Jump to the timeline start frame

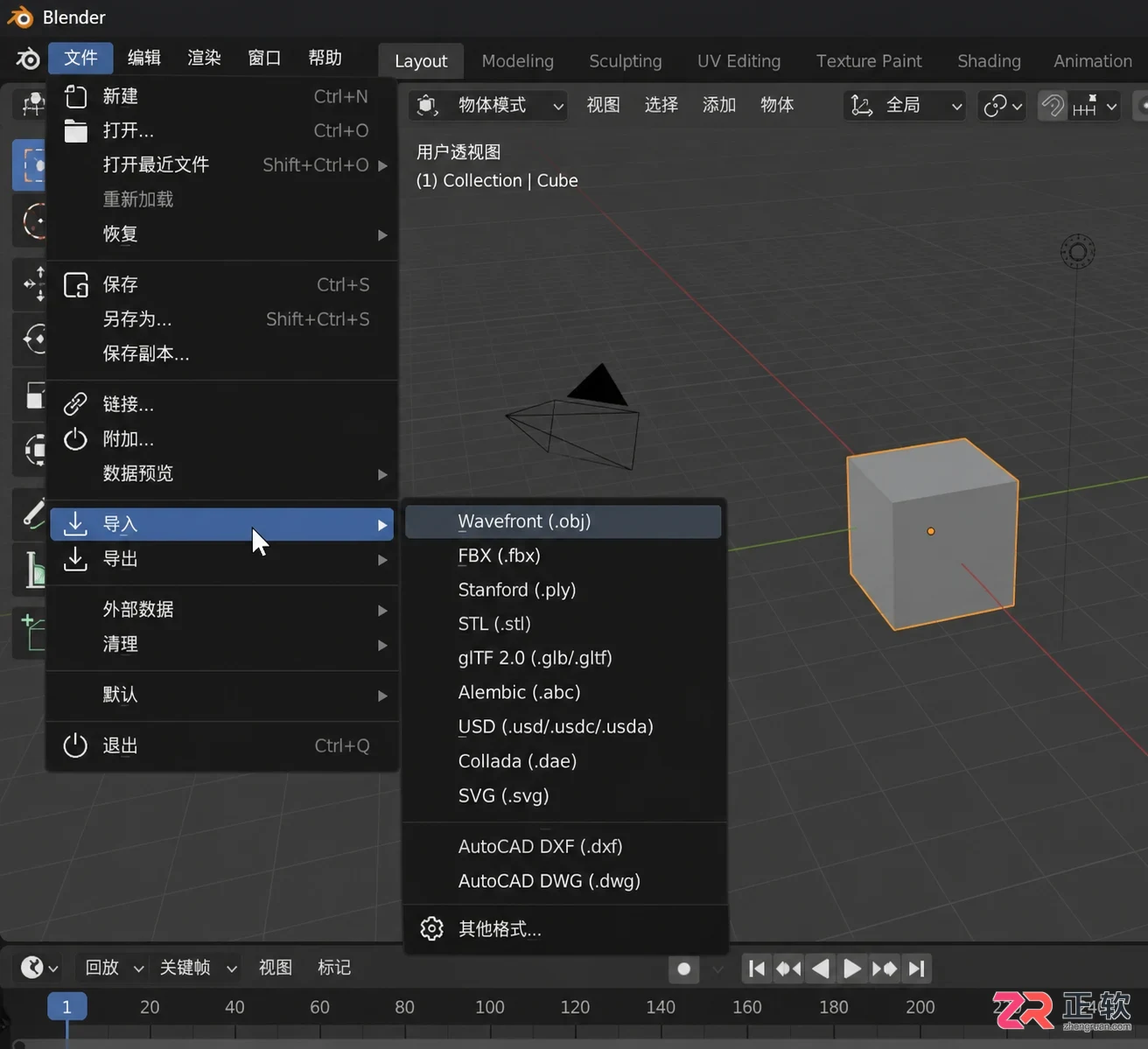[x=757, y=969]
